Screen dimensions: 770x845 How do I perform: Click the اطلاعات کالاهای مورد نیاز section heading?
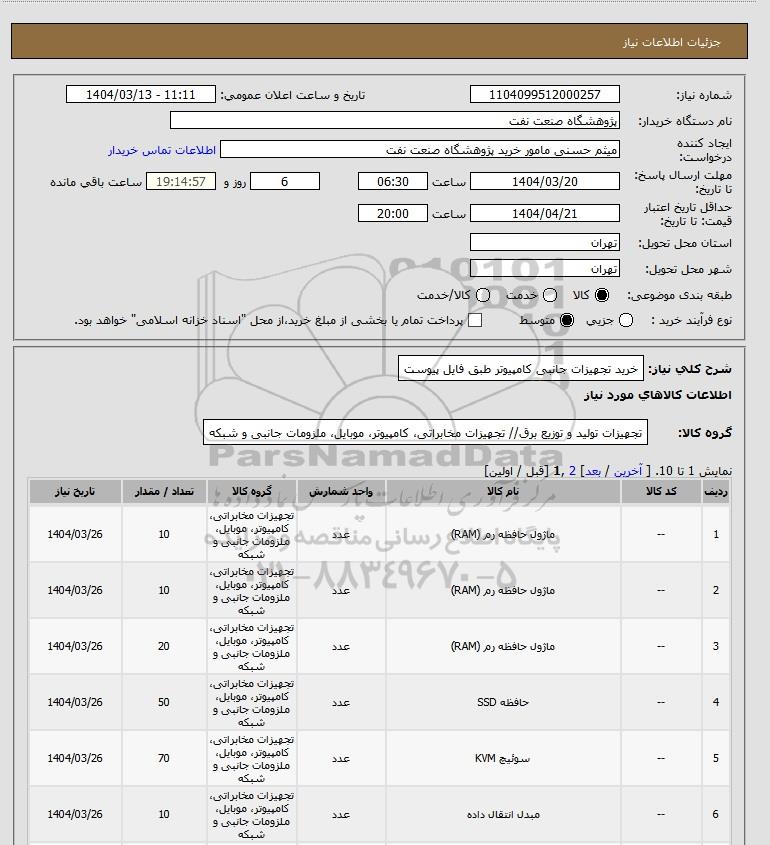click(657, 395)
